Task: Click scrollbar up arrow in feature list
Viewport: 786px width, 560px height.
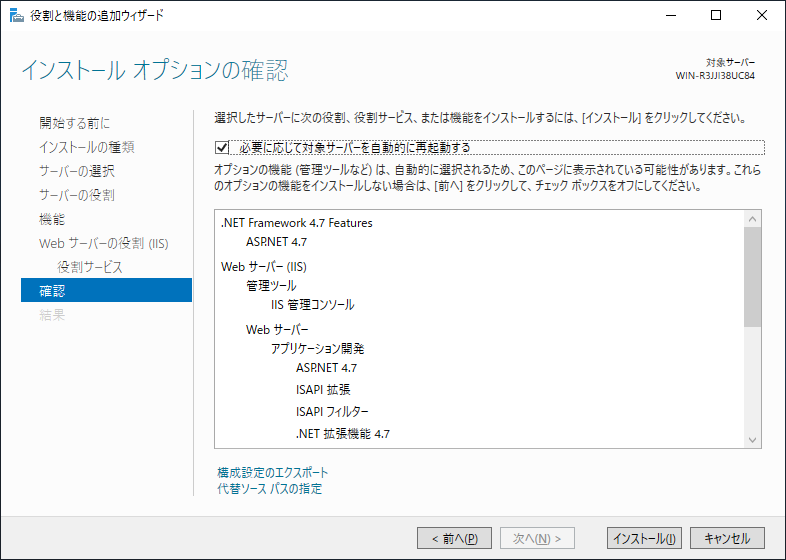Action: [753, 218]
